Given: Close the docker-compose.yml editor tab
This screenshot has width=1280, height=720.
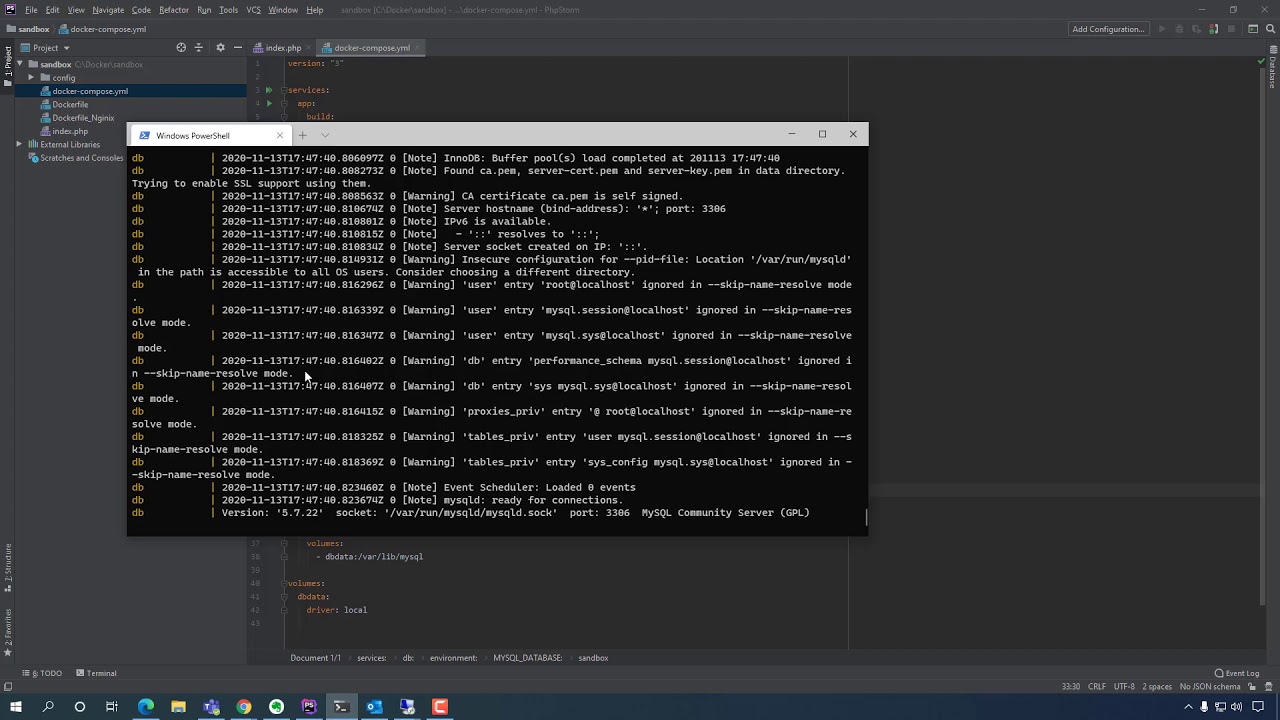Looking at the screenshot, I should [418, 47].
